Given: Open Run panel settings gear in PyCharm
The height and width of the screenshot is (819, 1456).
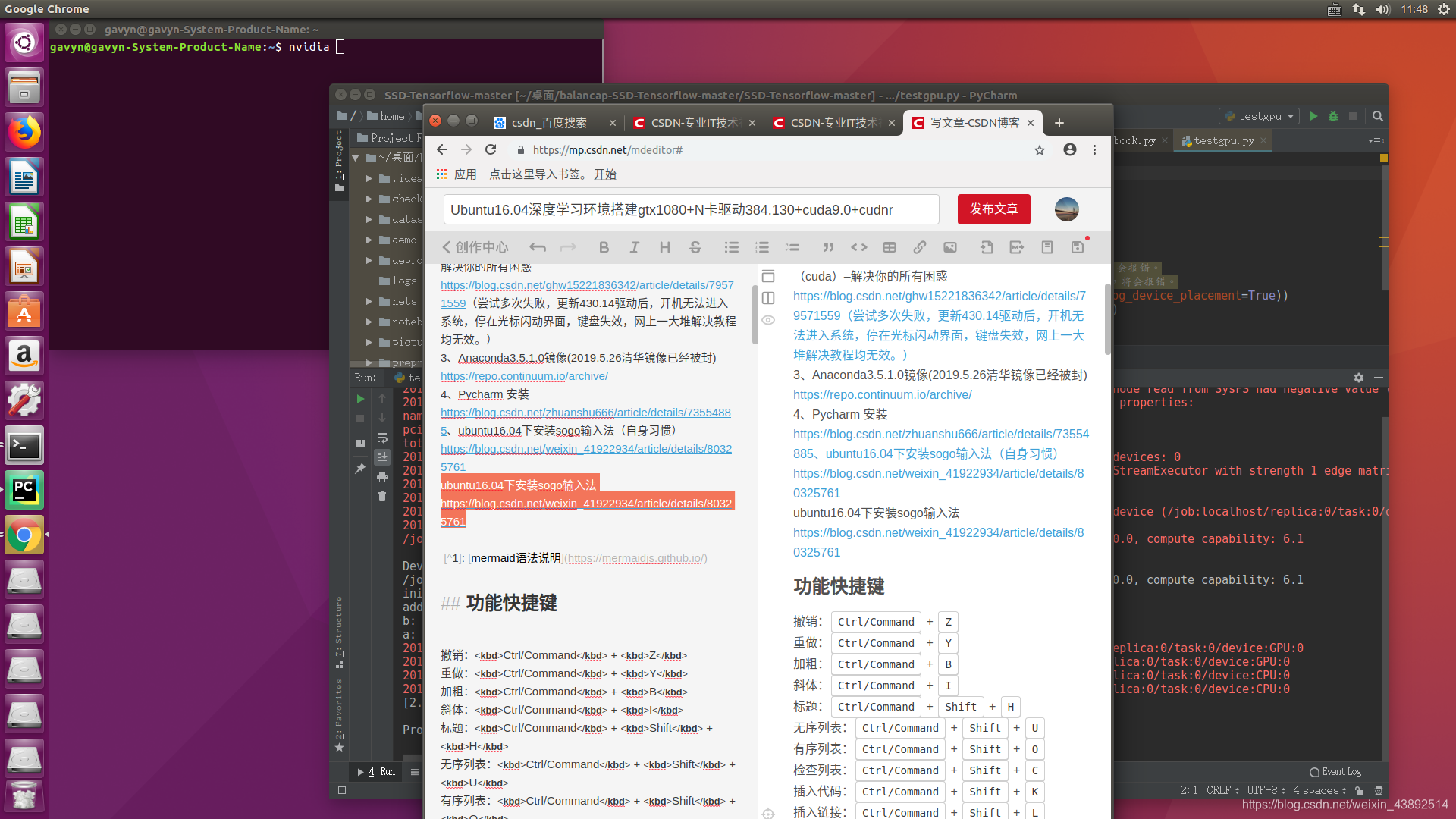Looking at the screenshot, I should pos(1359,378).
